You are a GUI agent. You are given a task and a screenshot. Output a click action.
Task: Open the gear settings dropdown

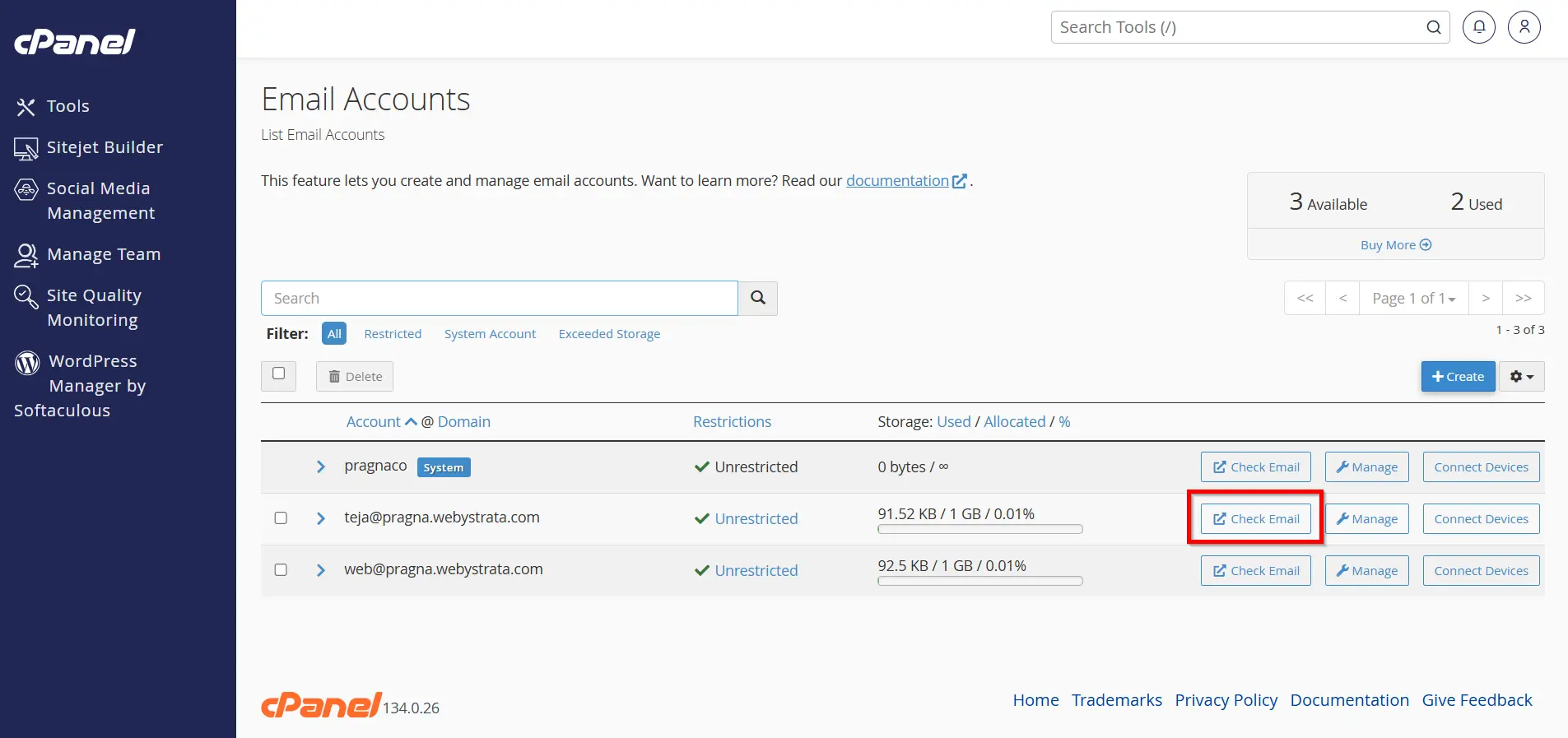tap(1522, 376)
